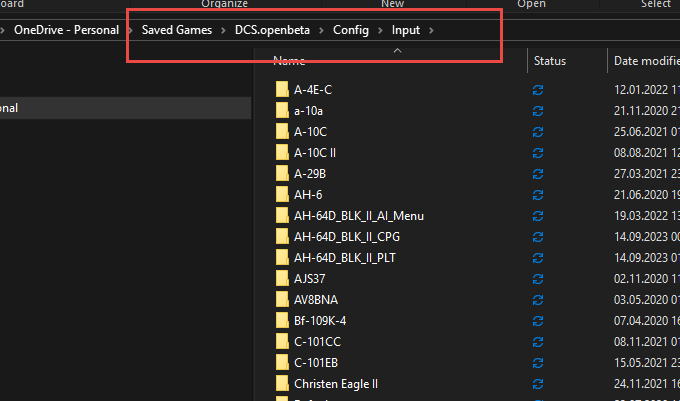Select the AH-64D_BLK_II_CPG folder icon
The height and width of the screenshot is (401, 680).
282,237
